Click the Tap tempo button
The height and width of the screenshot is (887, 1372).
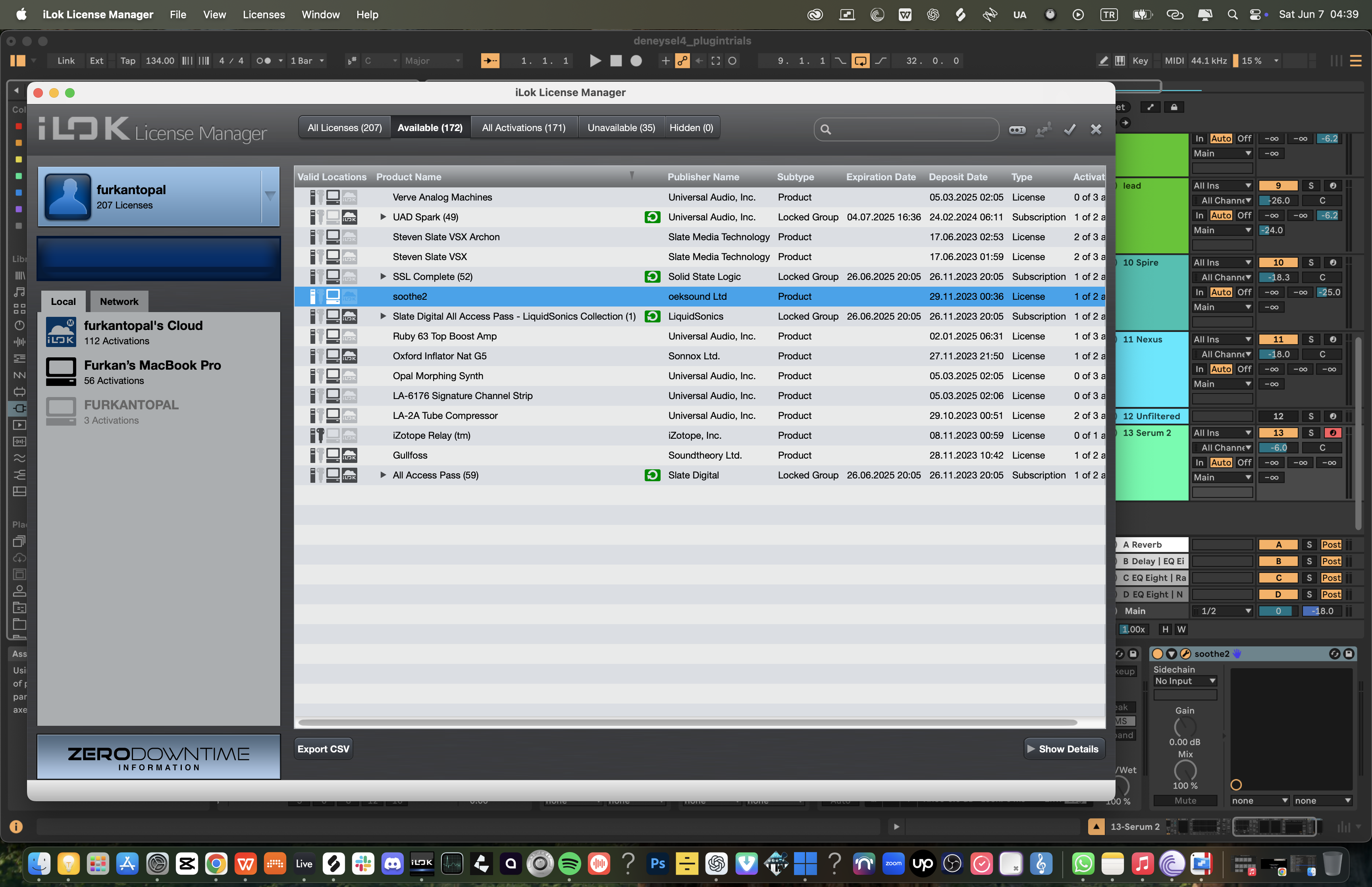tap(127, 60)
